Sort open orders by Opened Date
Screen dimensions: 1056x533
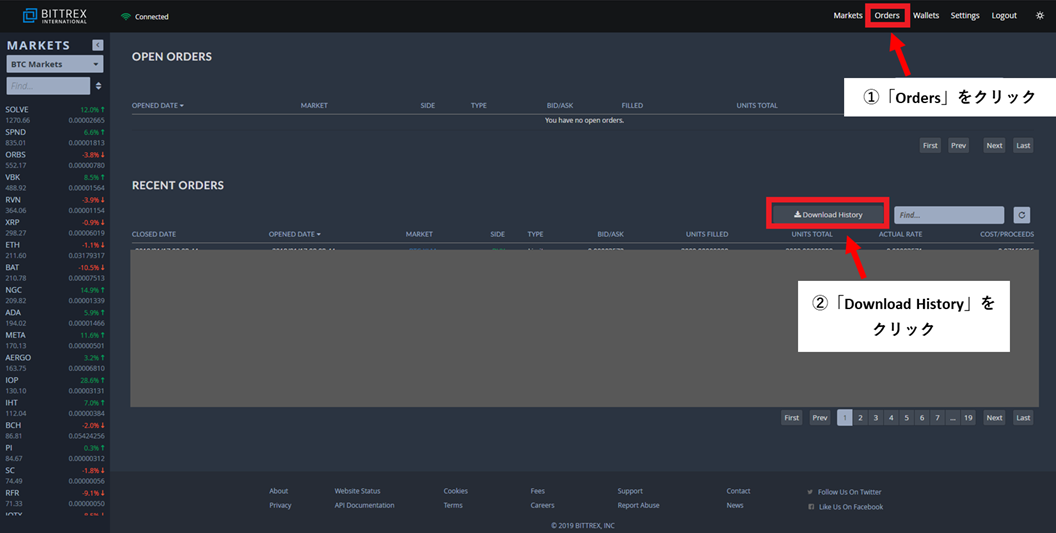(x=158, y=105)
